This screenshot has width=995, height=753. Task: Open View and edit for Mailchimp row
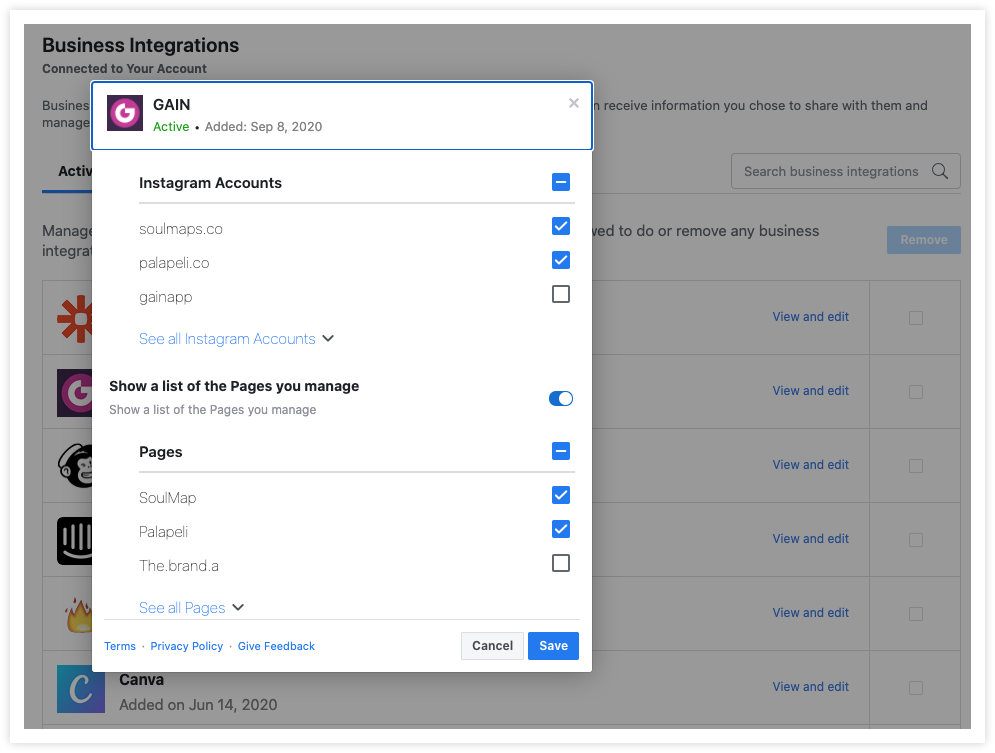[810, 464]
